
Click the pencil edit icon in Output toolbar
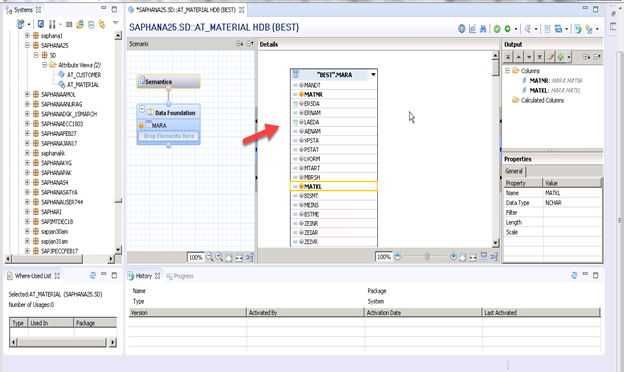click(550, 57)
